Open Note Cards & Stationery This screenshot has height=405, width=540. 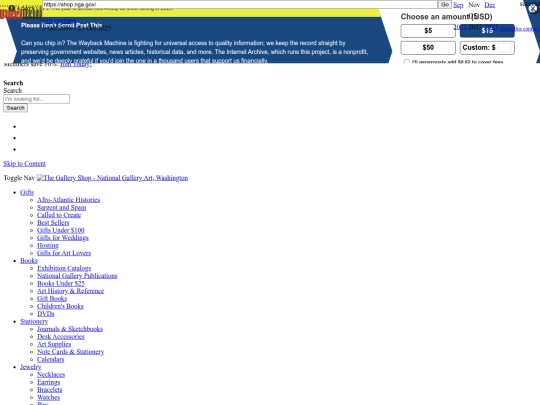[x=71, y=351]
